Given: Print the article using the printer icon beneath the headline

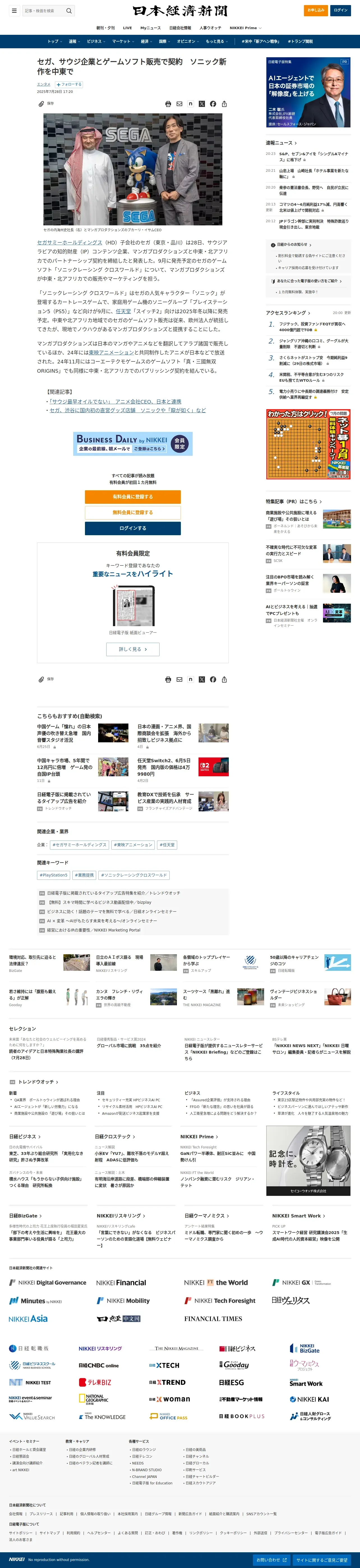Looking at the screenshot, I should [x=168, y=104].
